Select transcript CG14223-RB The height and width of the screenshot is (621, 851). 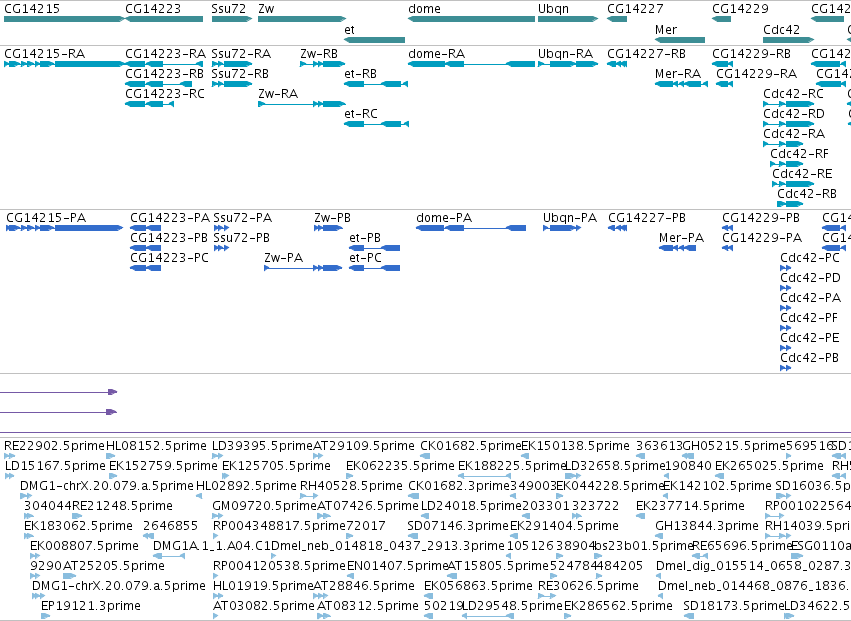click(x=158, y=84)
